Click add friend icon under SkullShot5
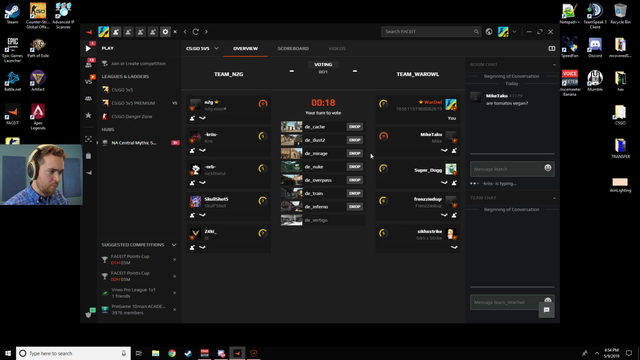Screen dimensions: 640x360 click(192, 215)
